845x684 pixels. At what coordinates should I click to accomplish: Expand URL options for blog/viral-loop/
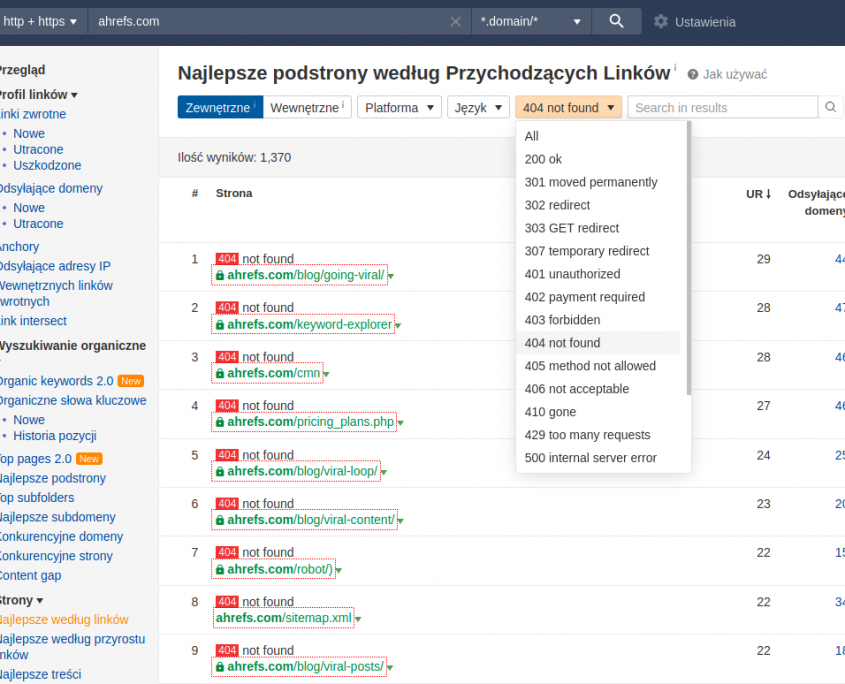click(384, 473)
